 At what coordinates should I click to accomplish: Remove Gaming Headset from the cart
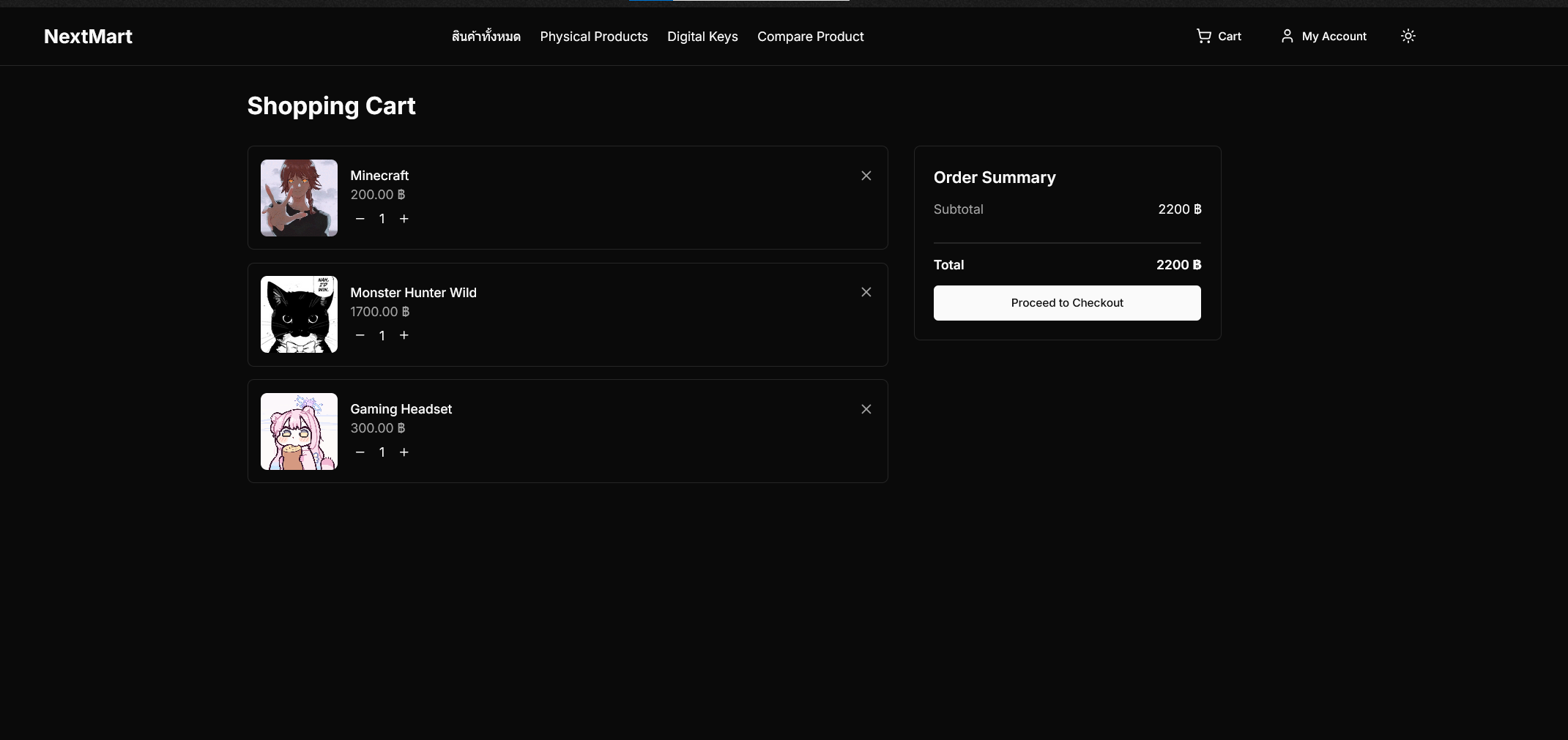[866, 409]
